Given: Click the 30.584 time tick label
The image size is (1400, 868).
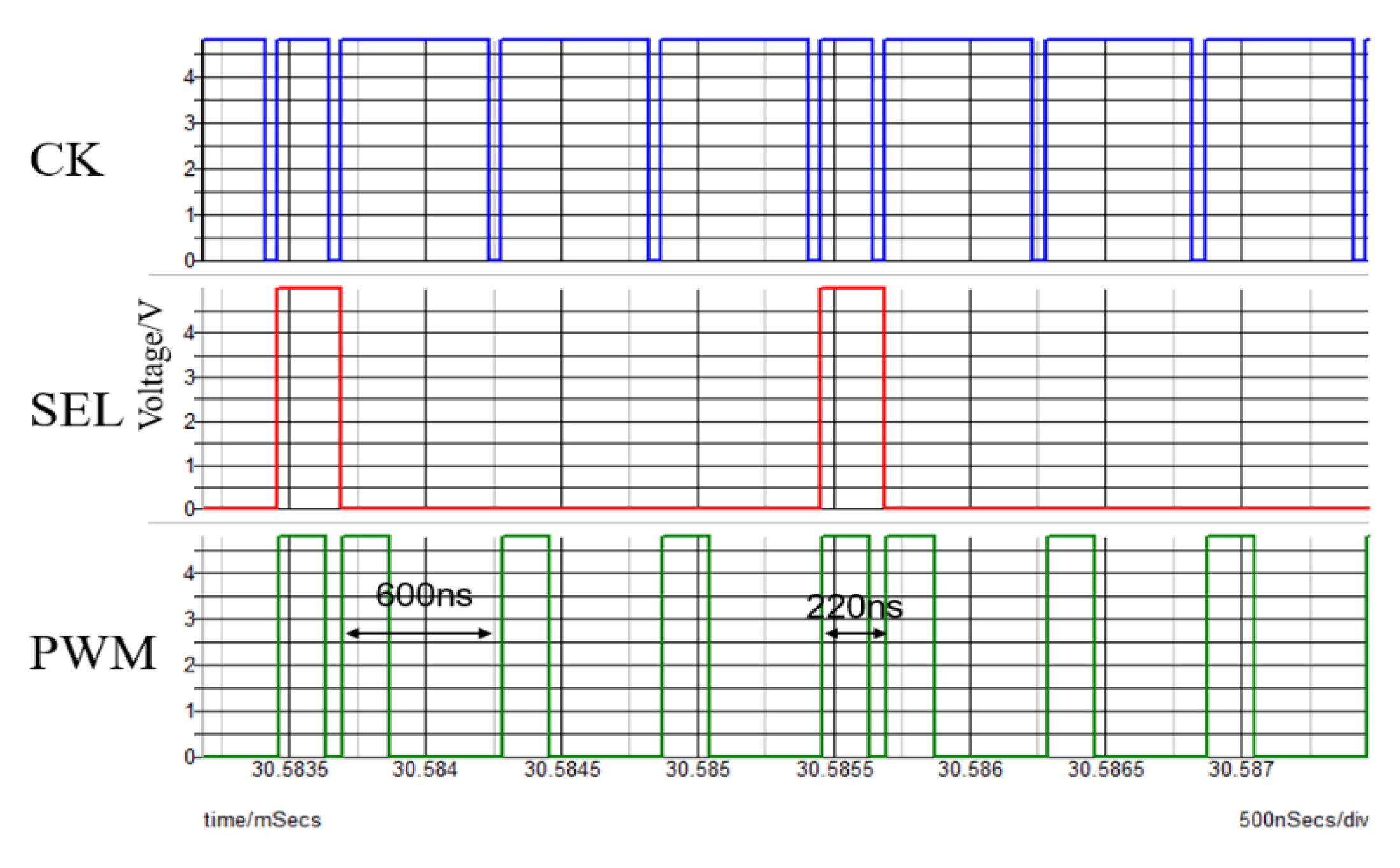Looking at the screenshot, I should 425,770.
